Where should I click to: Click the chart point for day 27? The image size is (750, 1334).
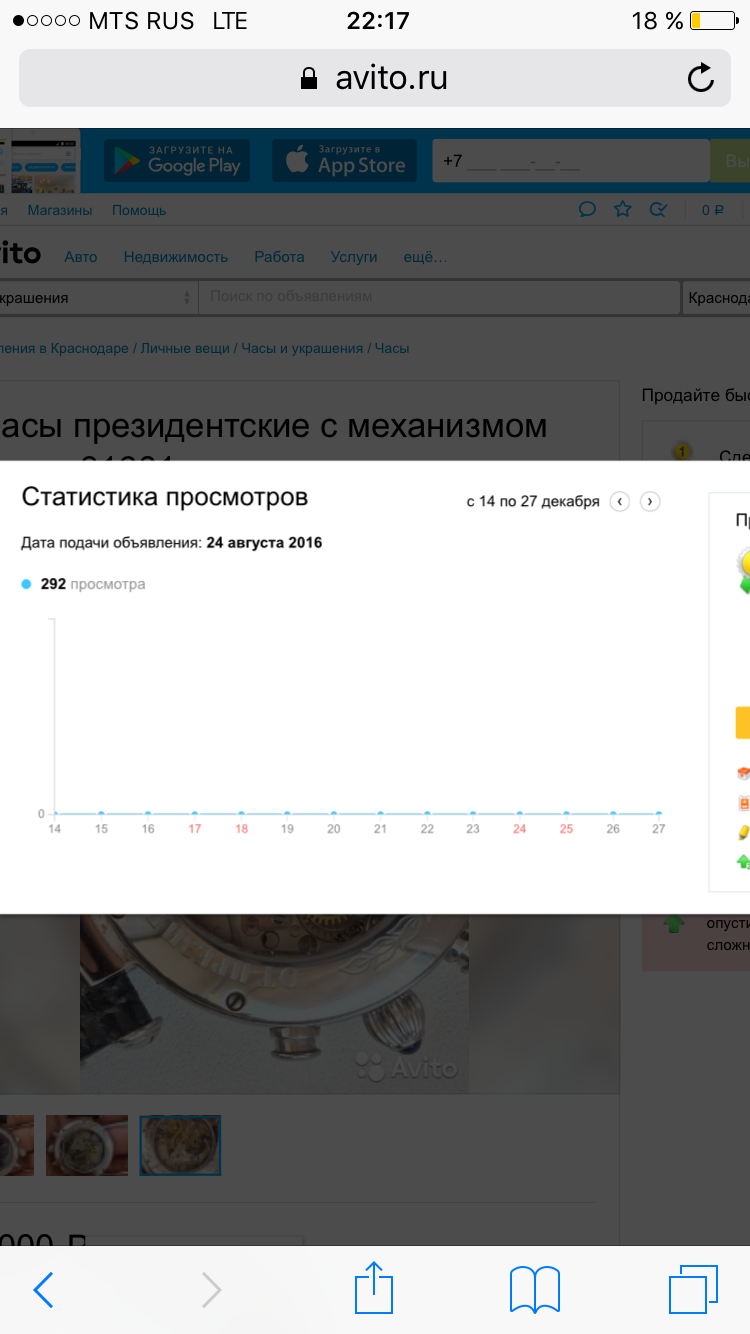tap(659, 814)
